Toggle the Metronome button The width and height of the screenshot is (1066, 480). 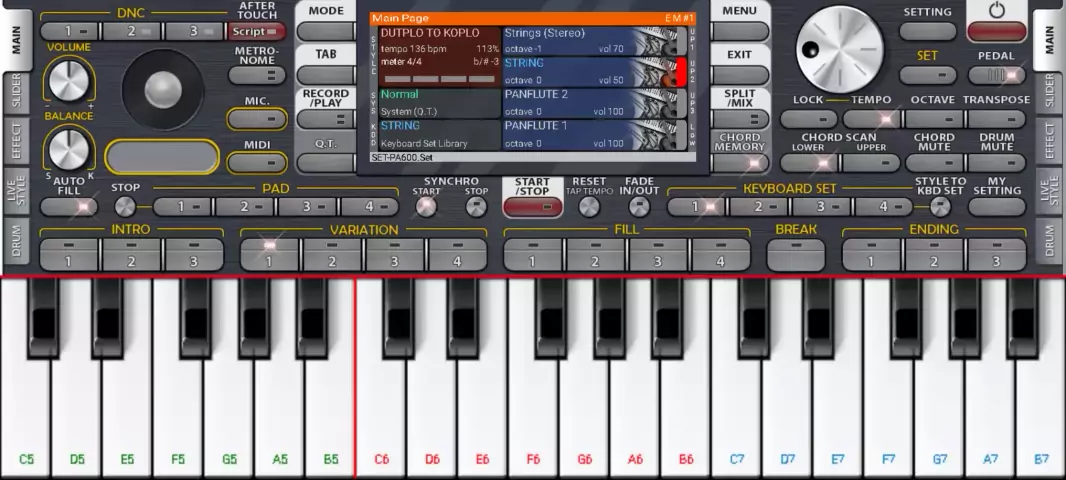click(x=256, y=75)
